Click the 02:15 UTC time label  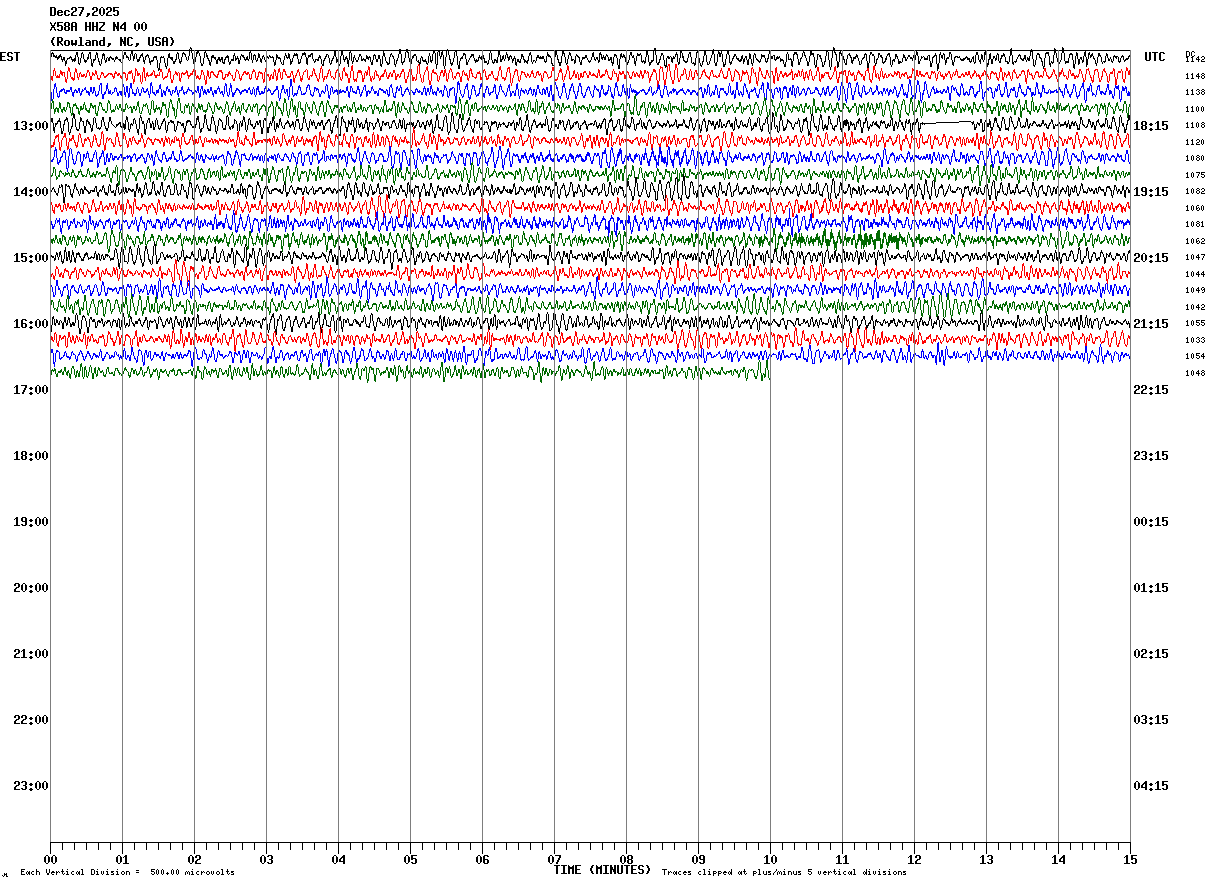click(x=1151, y=654)
